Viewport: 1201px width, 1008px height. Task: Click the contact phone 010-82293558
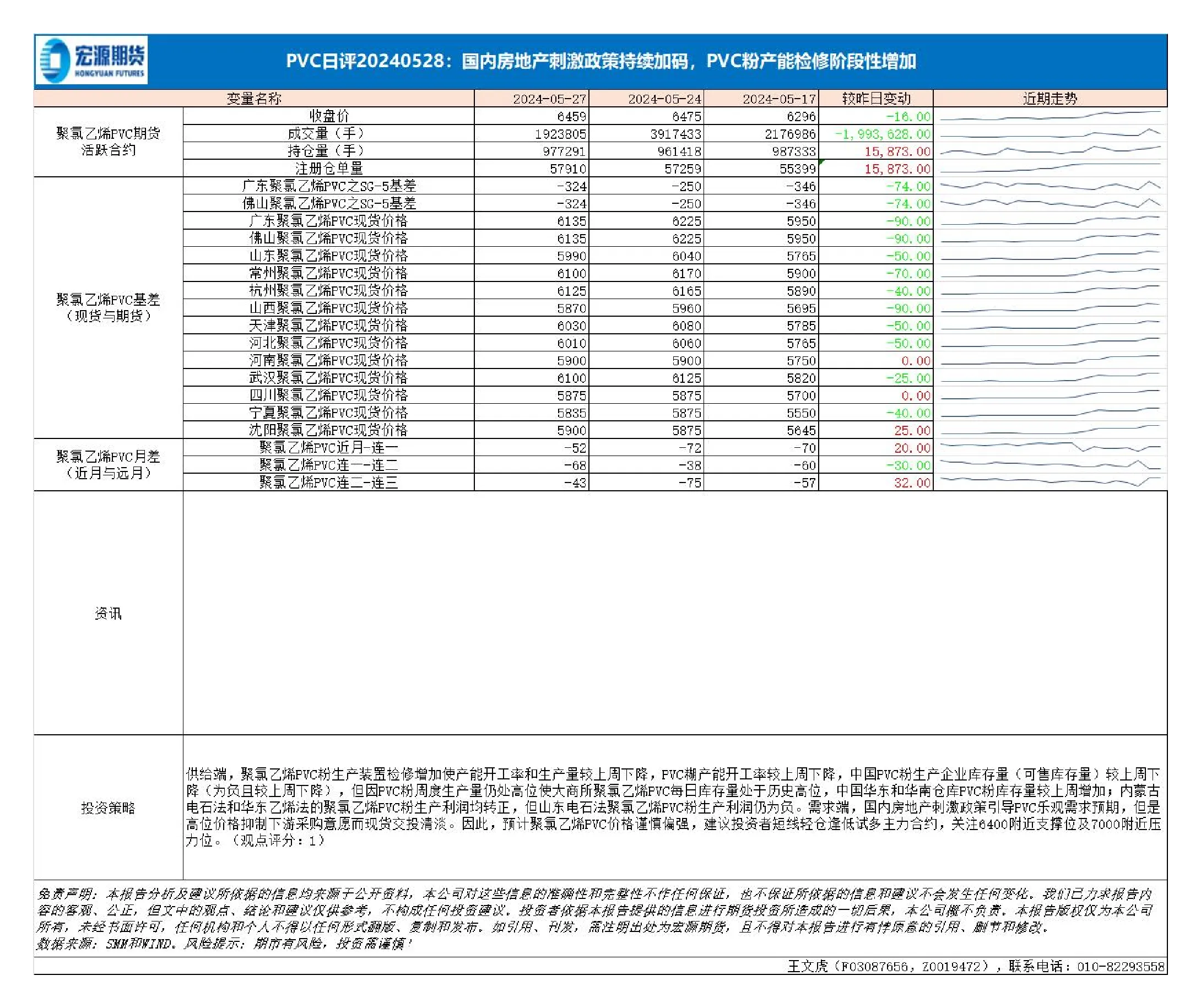tap(1121, 966)
